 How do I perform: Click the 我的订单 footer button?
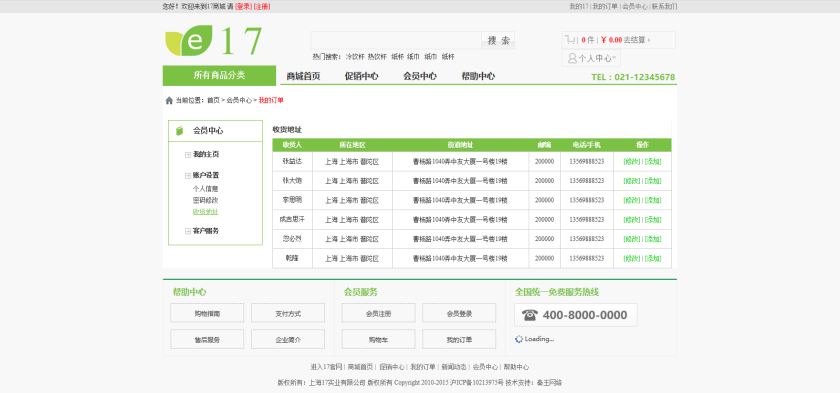[x=459, y=339]
